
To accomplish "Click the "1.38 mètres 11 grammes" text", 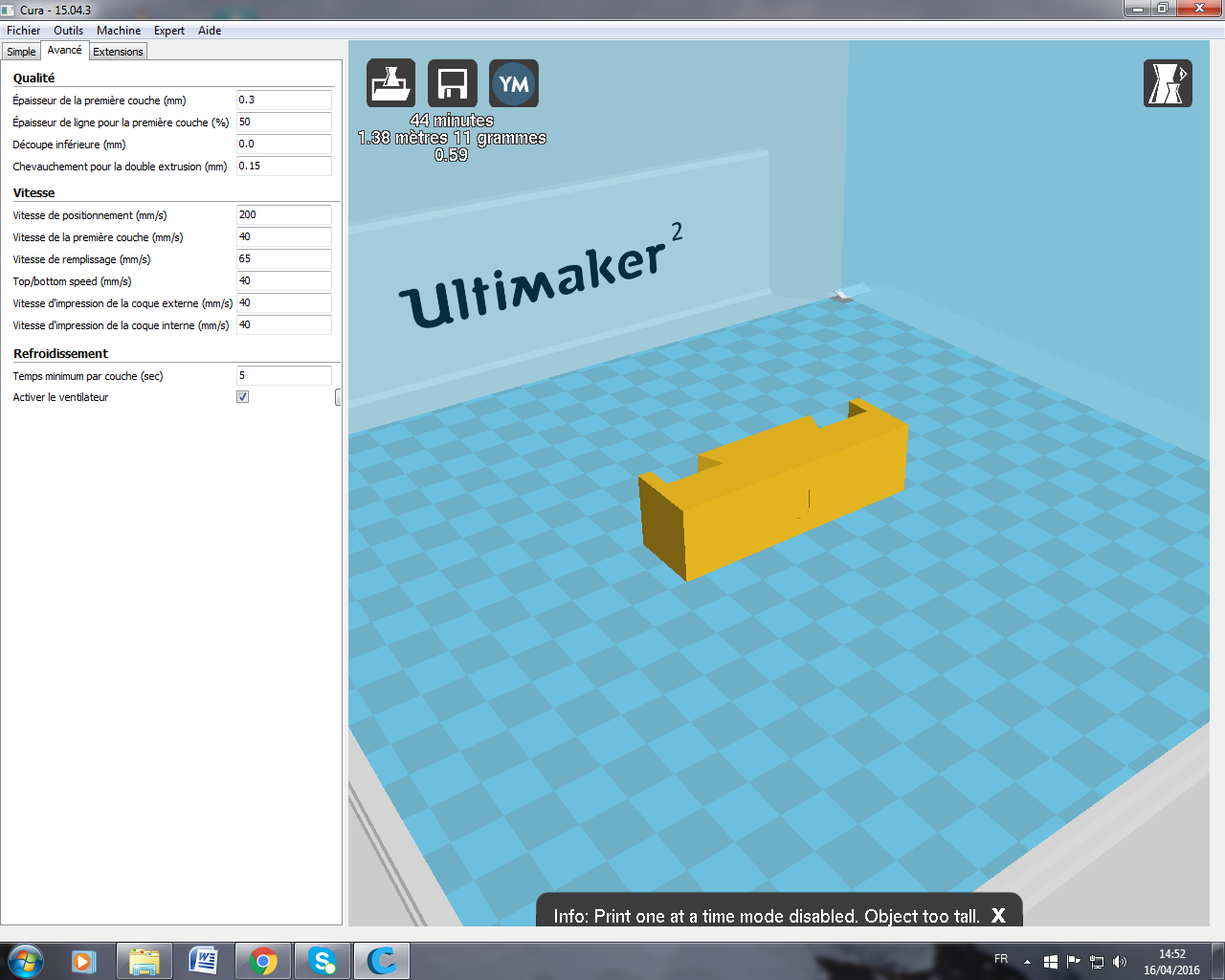I will [x=452, y=138].
